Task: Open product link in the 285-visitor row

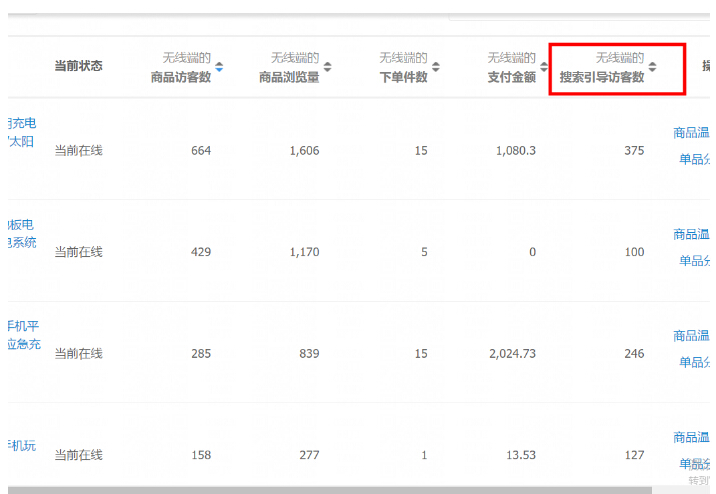Action: 24,335
